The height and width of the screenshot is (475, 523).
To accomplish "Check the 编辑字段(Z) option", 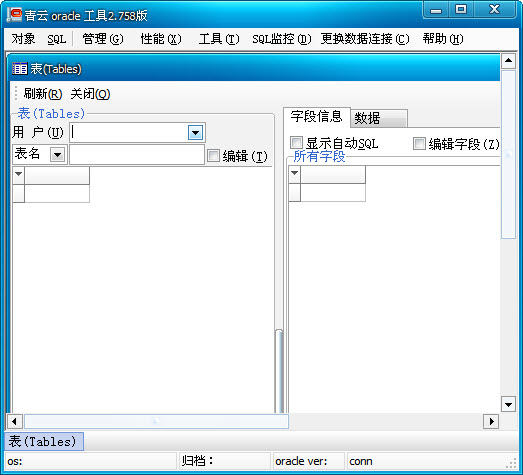I will [x=419, y=144].
